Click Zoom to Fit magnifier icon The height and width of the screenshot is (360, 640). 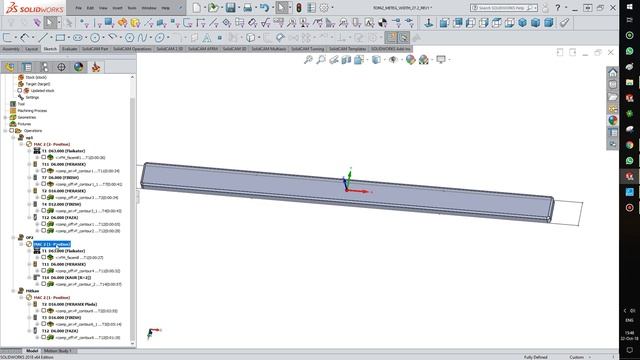point(308,60)
